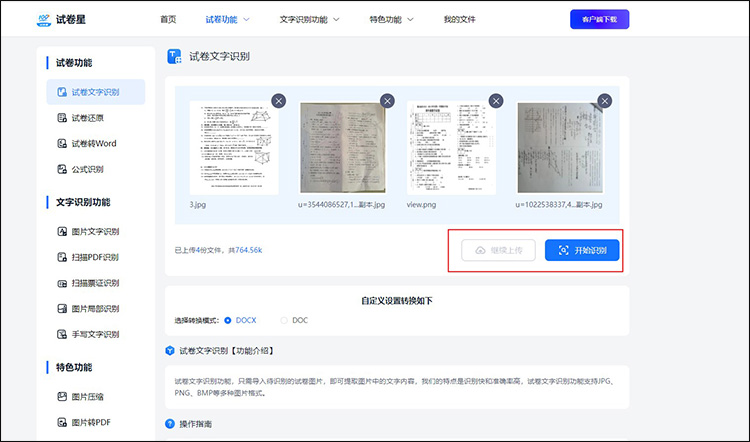Open 试卷转Word sidebar icon
Viewport: 750px width, 442px height.
click(x=62, y=144)
